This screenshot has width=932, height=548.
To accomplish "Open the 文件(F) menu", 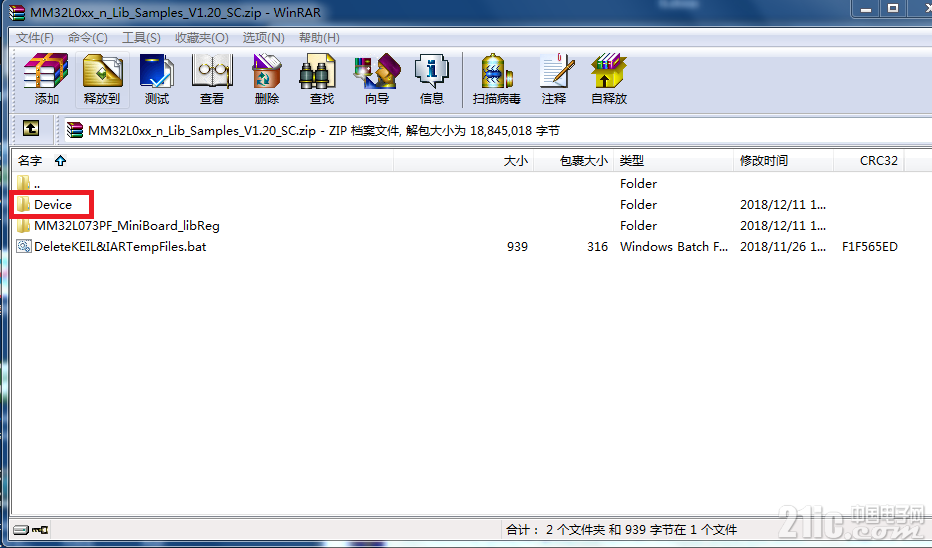I will point(34,37).
